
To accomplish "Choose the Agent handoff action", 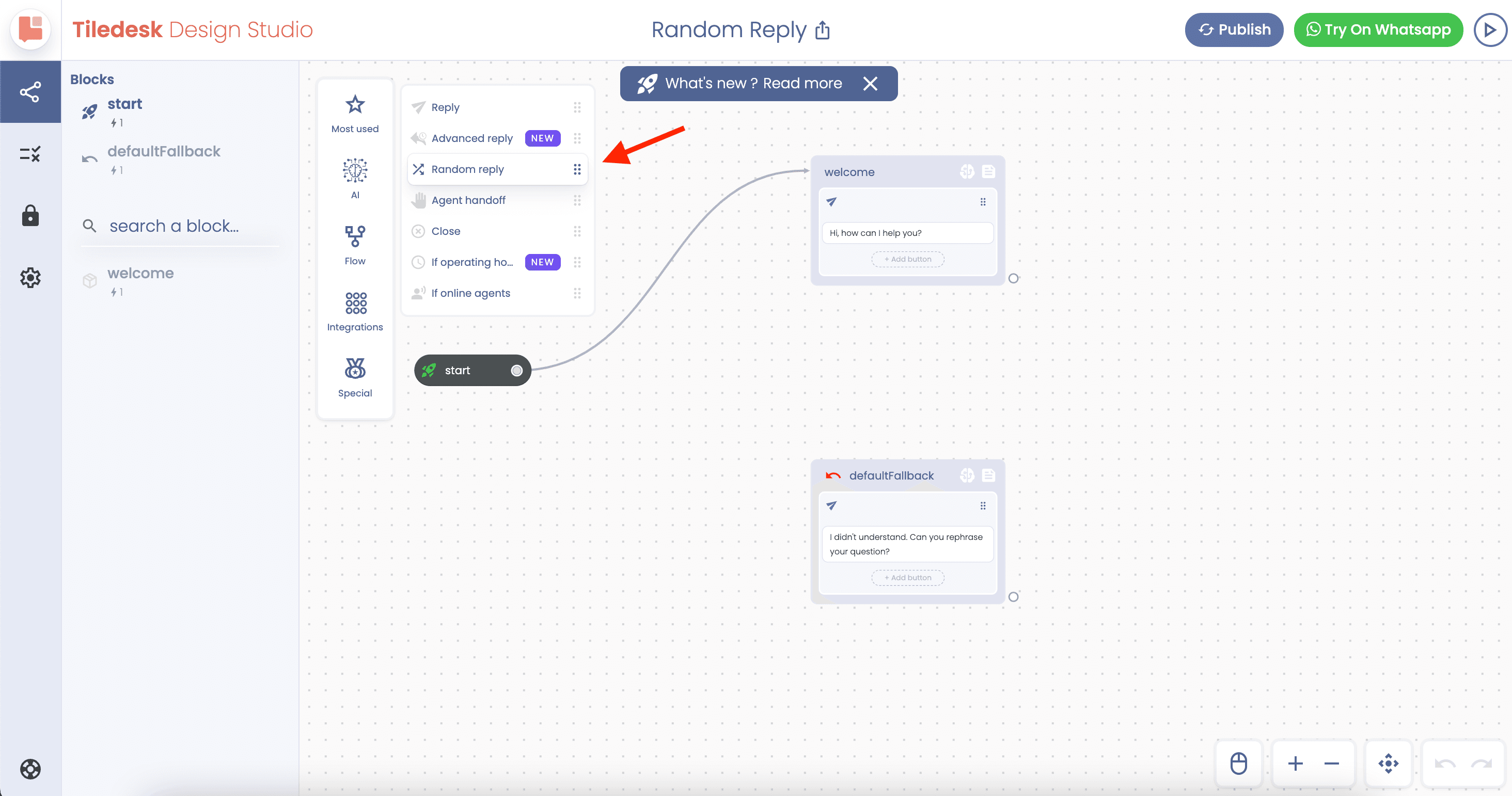I will pyautogui.click(x=497, y=200).
